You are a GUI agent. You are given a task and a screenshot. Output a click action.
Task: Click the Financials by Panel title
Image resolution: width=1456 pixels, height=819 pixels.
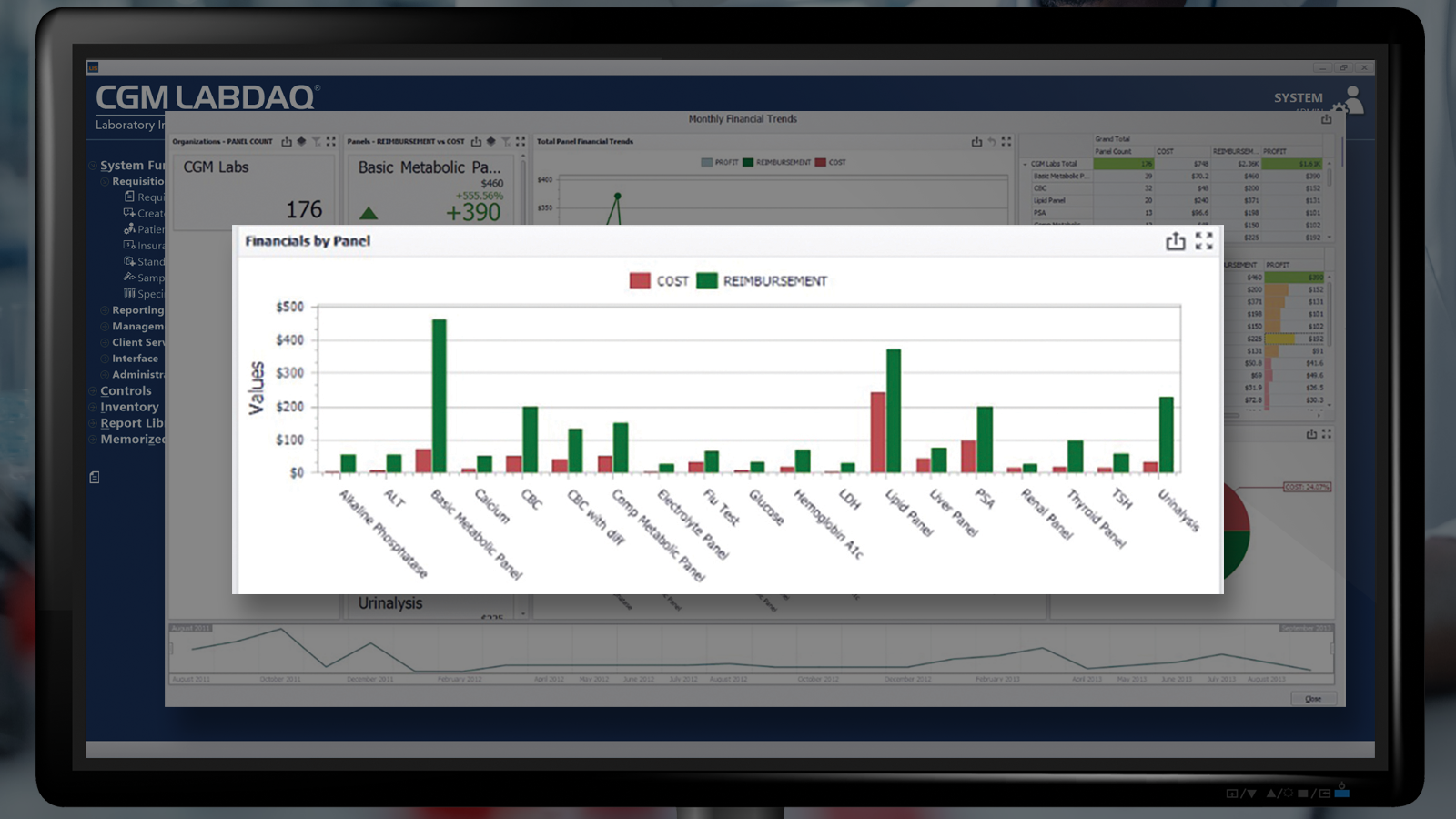pyautogui.click(x=308, y=241)
